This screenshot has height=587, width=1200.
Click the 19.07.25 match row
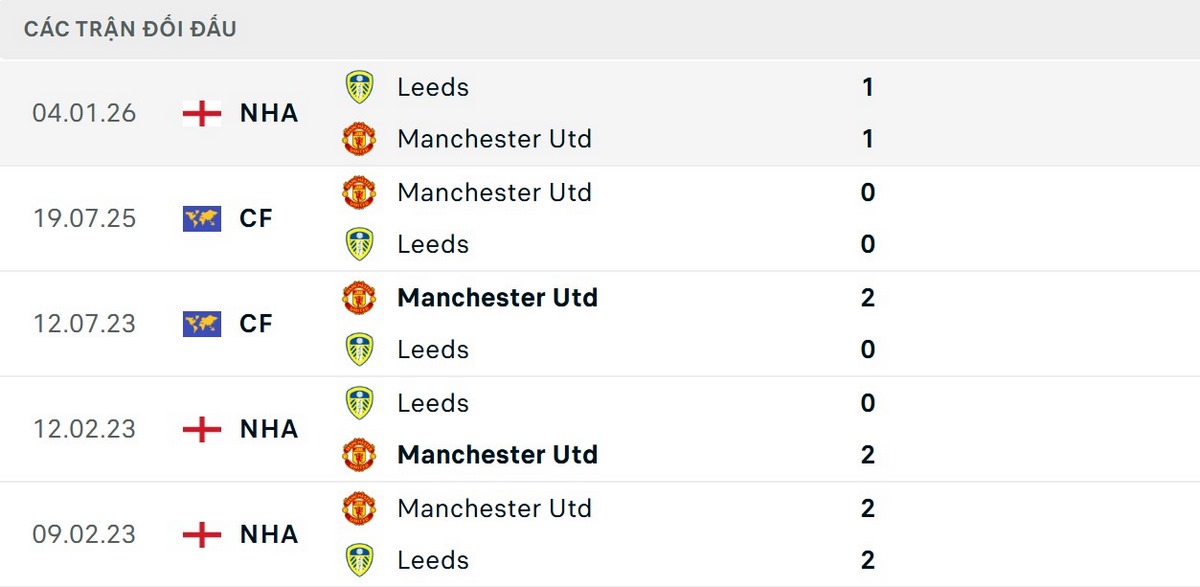point(600,218)
